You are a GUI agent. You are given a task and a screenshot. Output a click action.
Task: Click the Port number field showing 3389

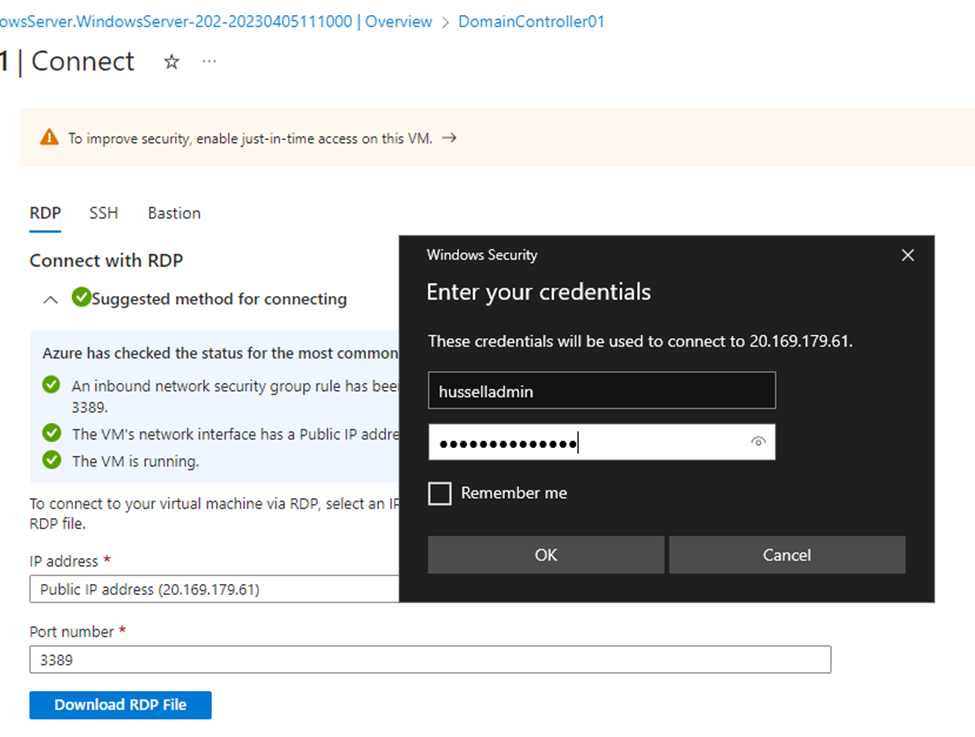(x=430, y=659)
